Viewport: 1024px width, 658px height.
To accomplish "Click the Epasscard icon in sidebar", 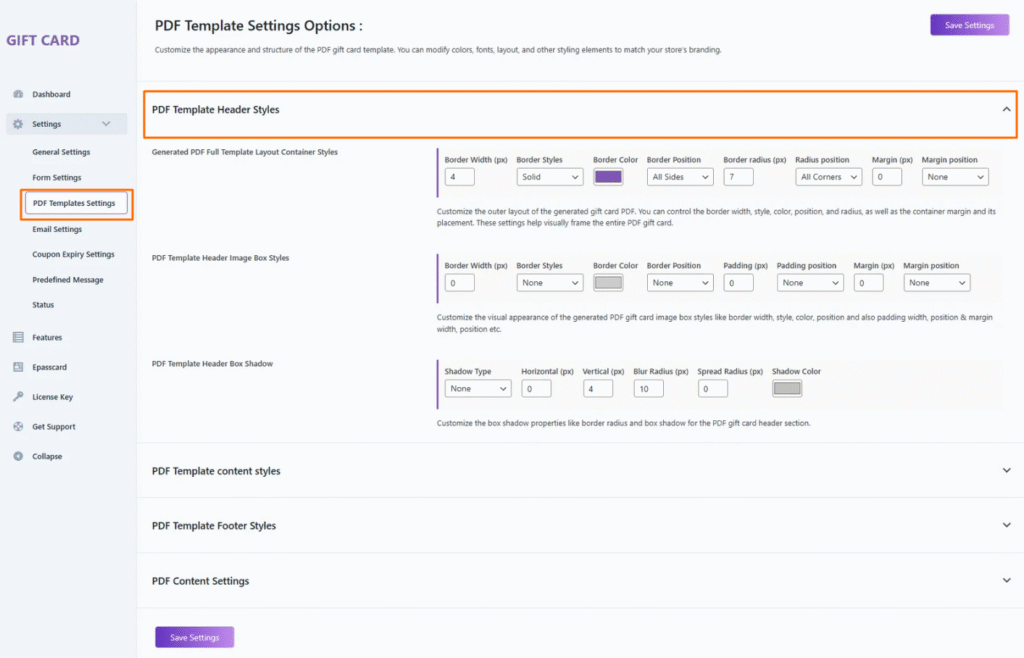I will click(x=18, y=367).
